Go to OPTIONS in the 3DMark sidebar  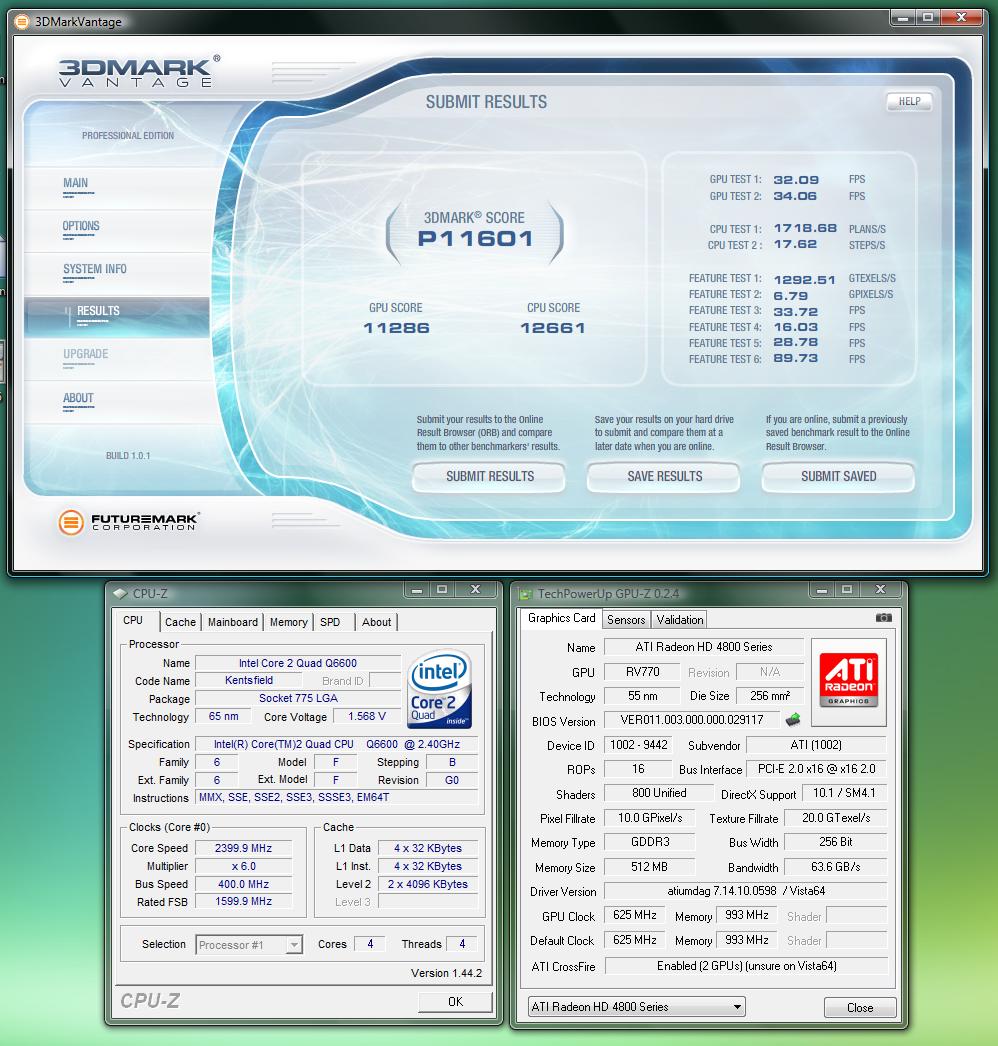(81, 227)
